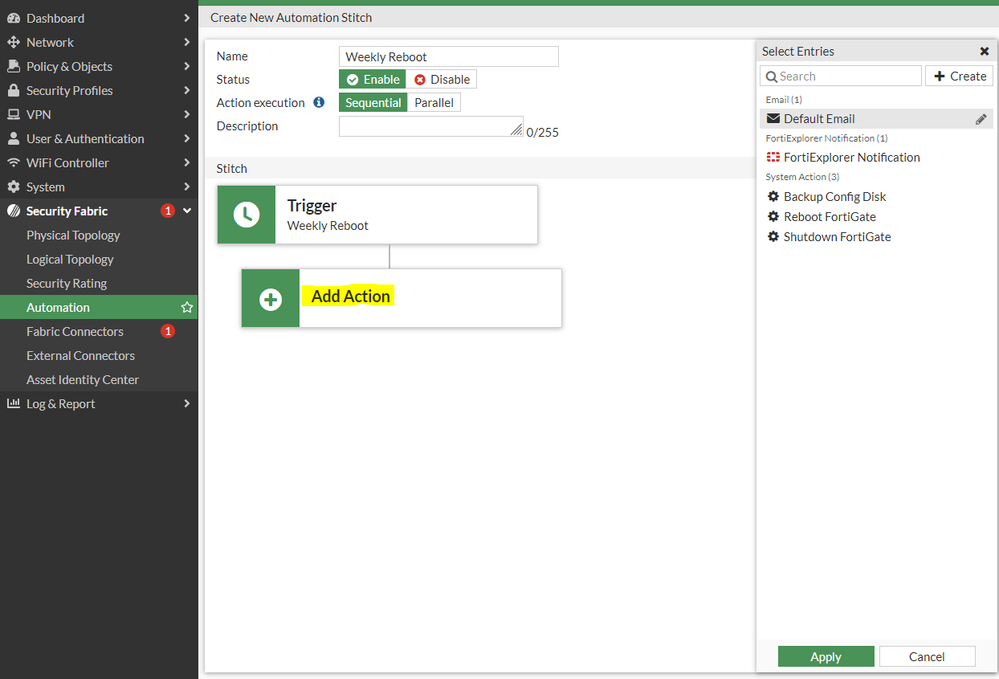Choose Parallel action execution
Image resolution: width=999 pixels, height=679 pixels.
tap(434, 103)
